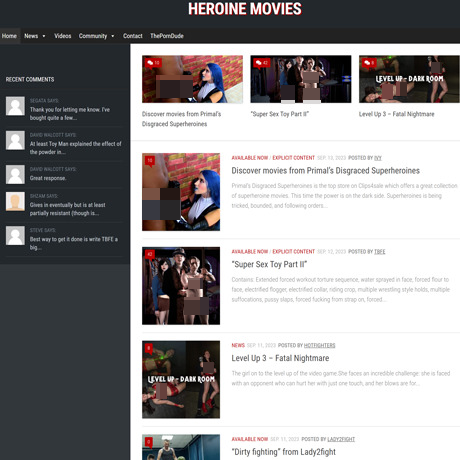Open the comment 'Great response.'
Image resolution: width=460 pixels, height=460 pixels.
coord(48,178)
